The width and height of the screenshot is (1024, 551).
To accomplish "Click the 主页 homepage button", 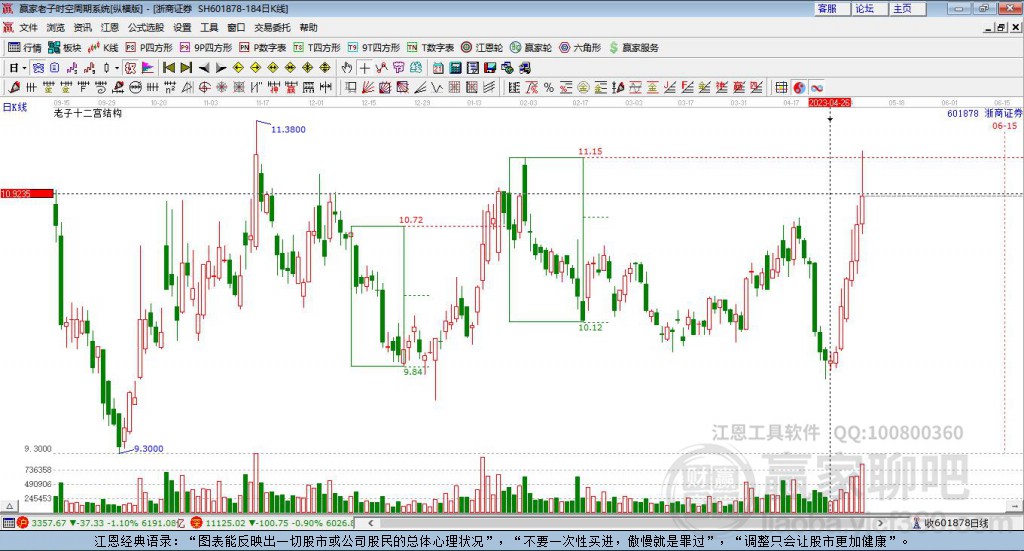I will coord(907,8).
